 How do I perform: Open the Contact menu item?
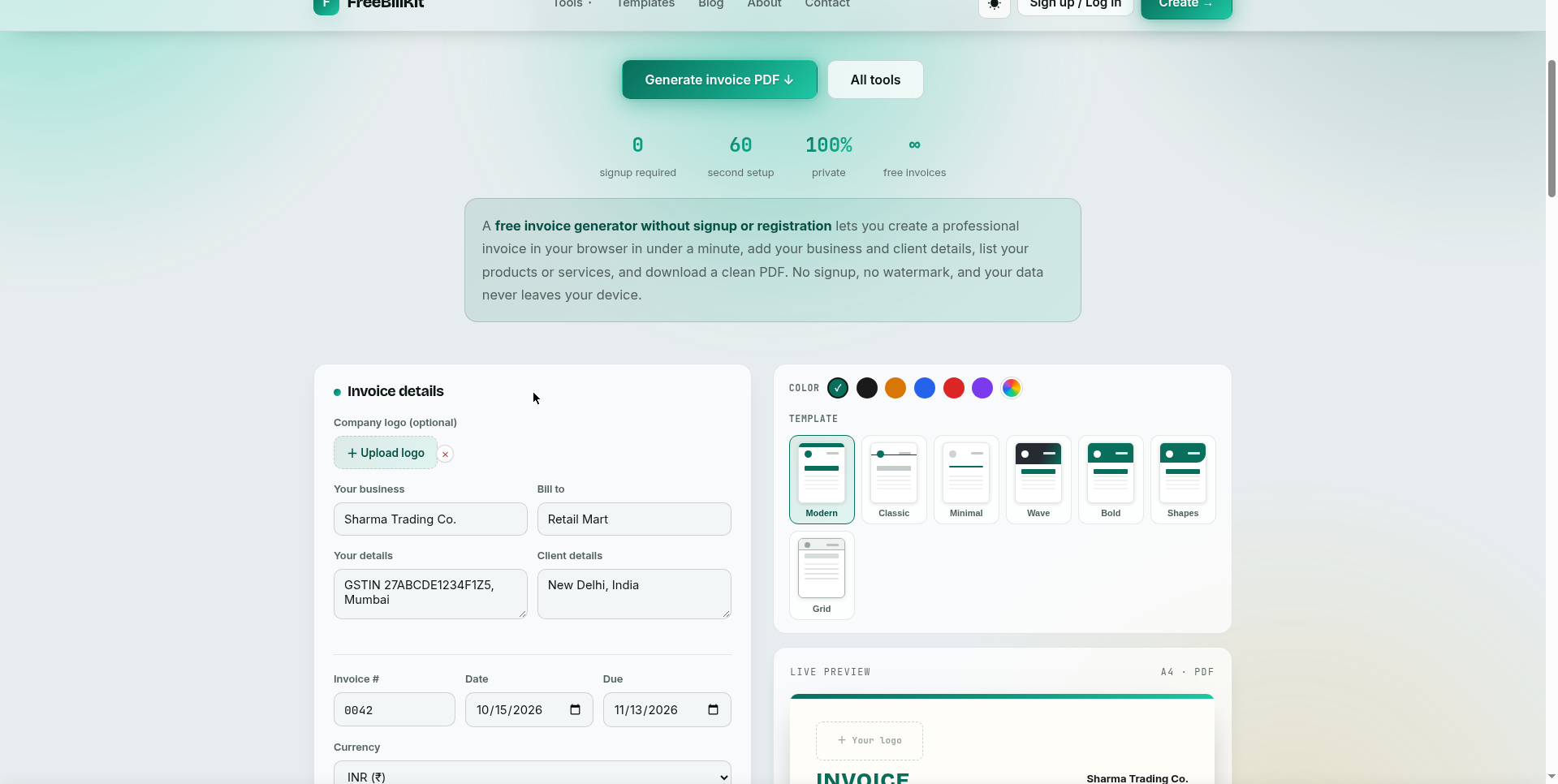coord(827,4)
